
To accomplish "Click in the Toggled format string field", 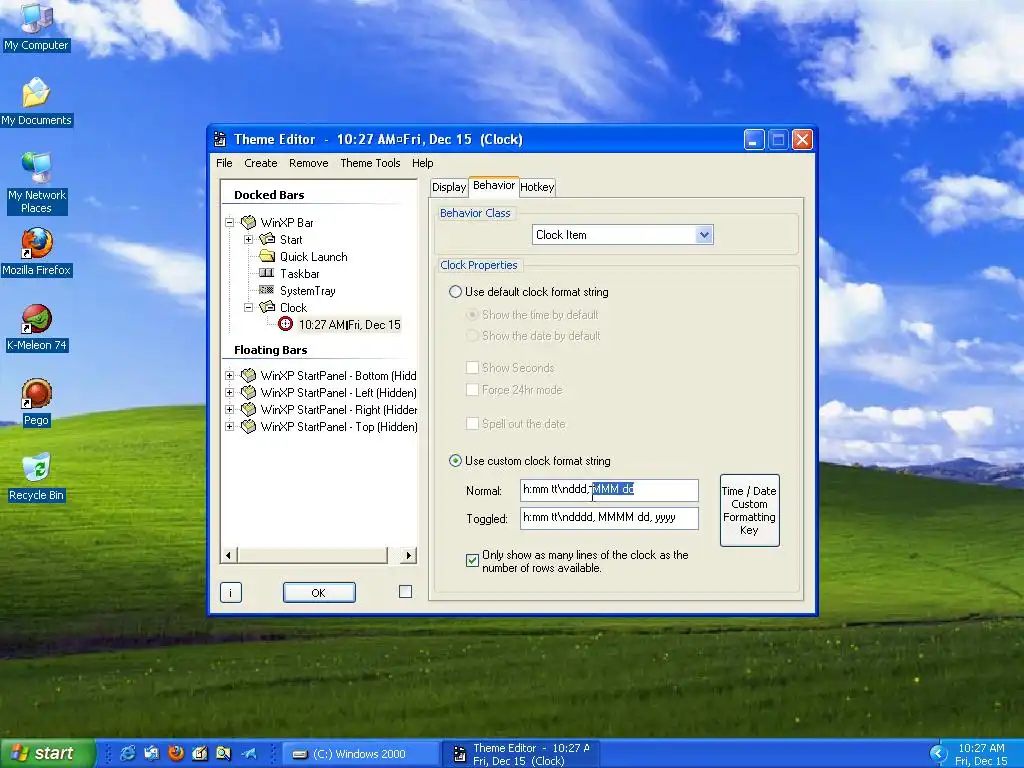I will pos(609,518).
